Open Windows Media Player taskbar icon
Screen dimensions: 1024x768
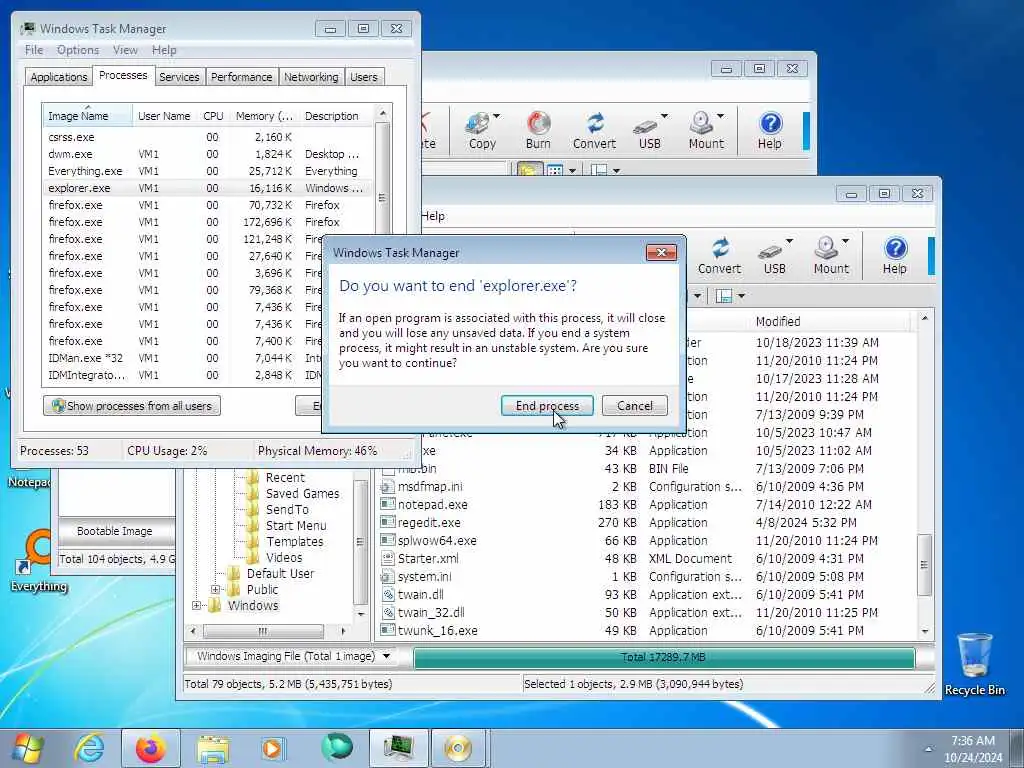[x=274, y=748]
